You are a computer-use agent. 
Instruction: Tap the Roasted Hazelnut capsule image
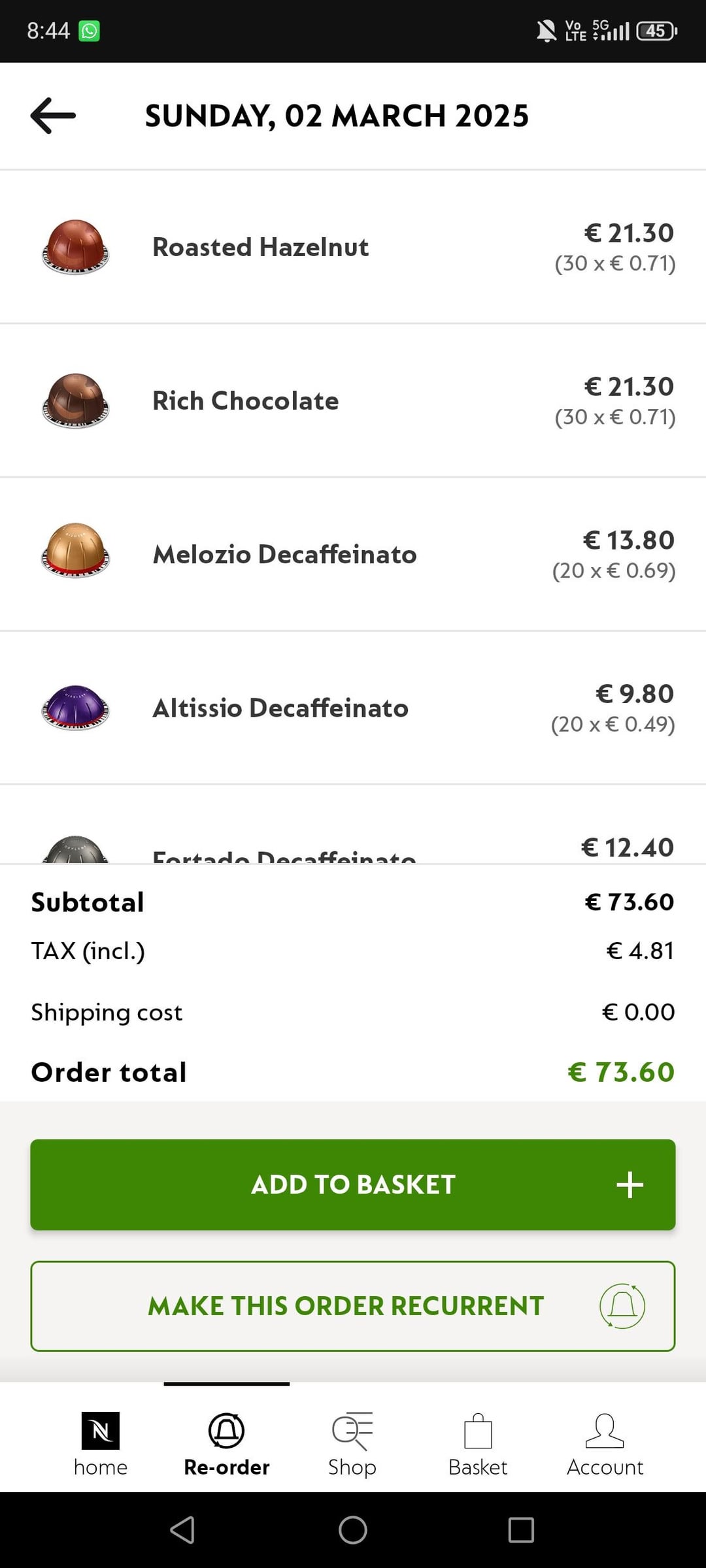point(75,247)
